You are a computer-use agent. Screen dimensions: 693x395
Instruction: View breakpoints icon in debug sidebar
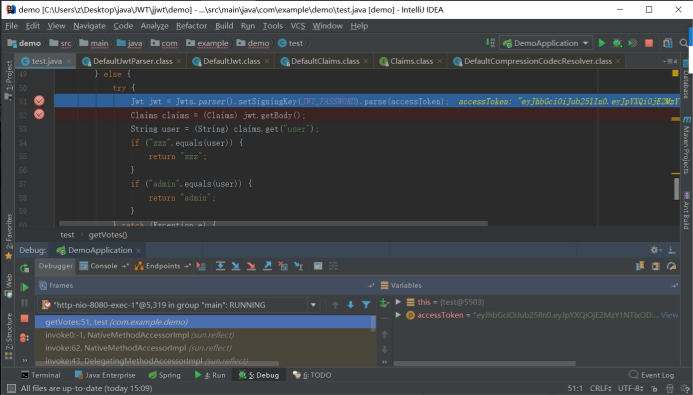tap(24, 338)
